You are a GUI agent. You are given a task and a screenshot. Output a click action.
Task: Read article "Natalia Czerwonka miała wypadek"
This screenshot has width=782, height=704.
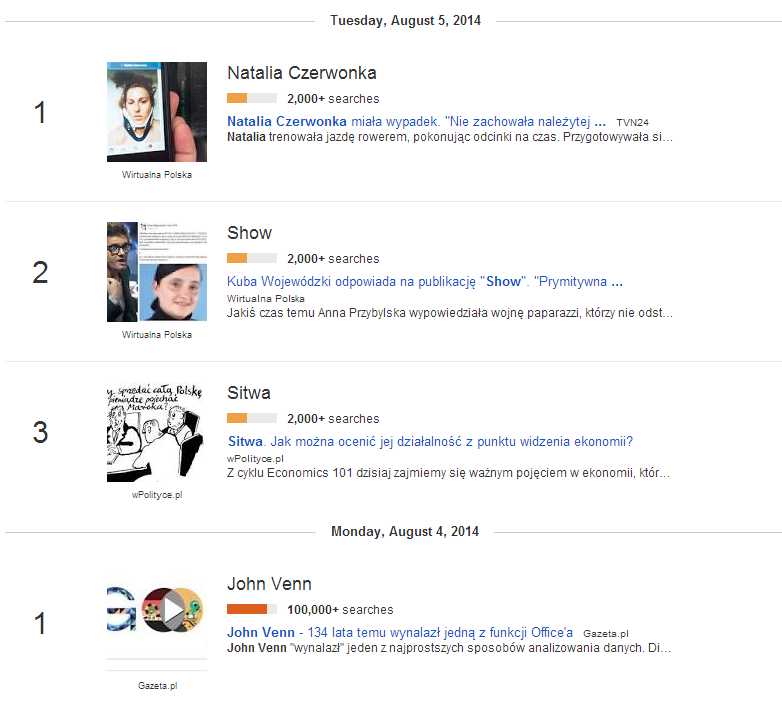pyautogui.click(x=416, y=121)
